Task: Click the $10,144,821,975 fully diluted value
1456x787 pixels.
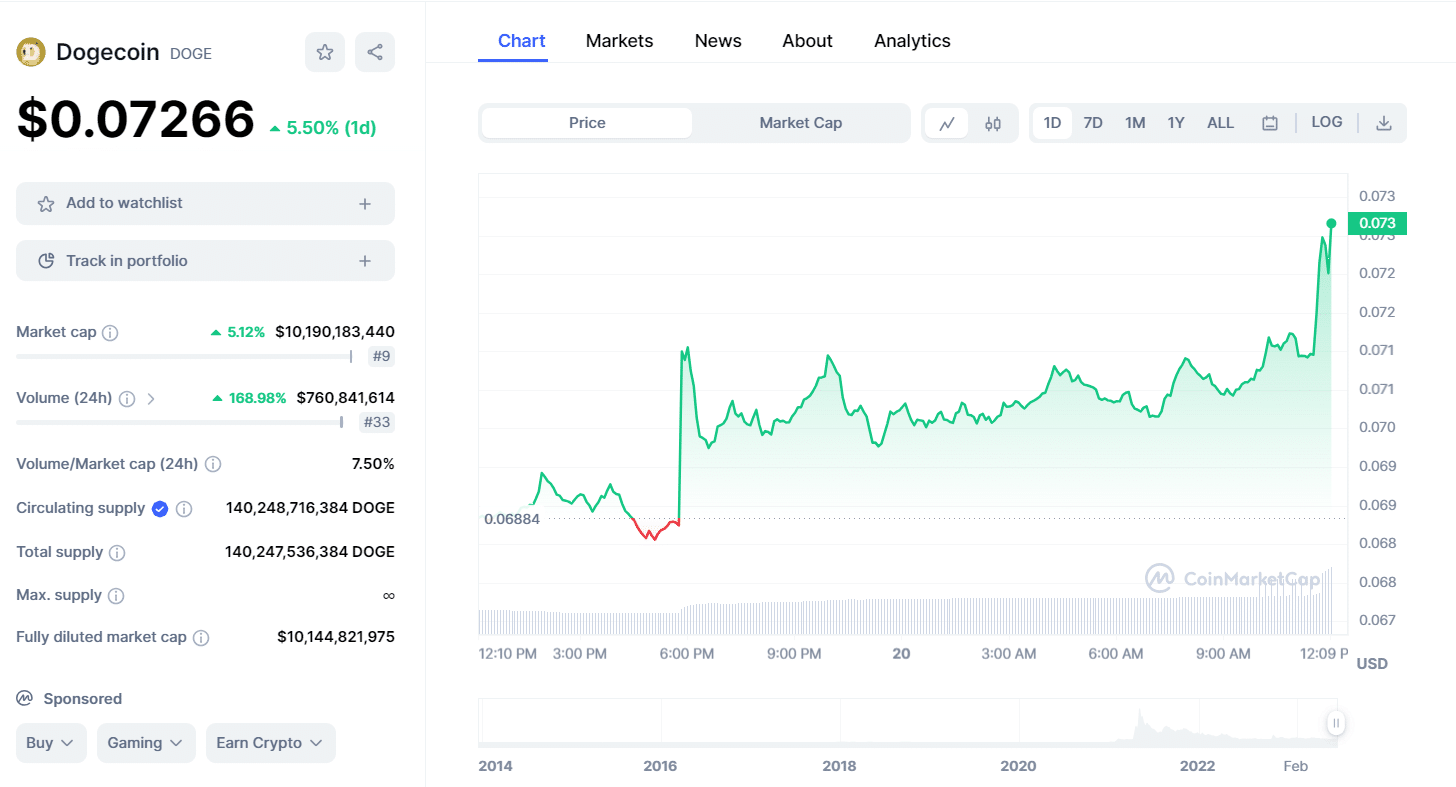Action: (x=336, y=637)
